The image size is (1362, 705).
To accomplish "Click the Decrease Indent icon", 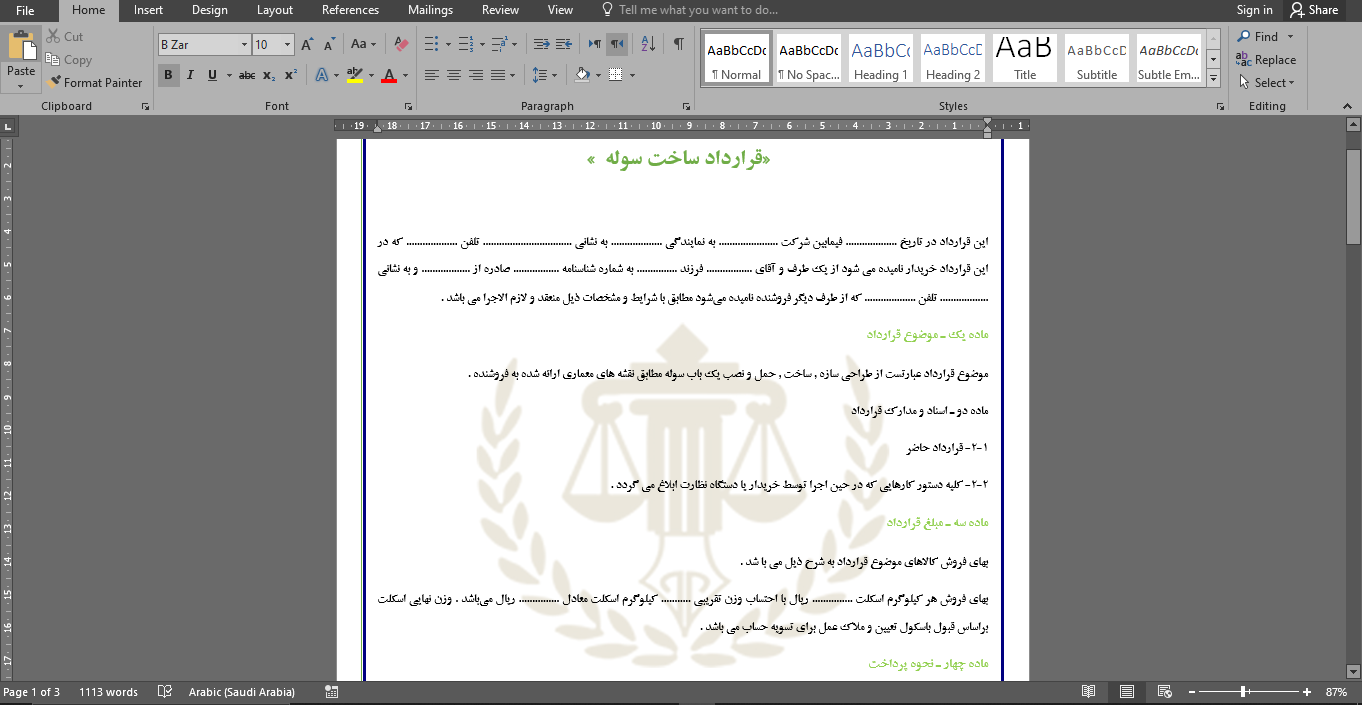I will [541, 44].
